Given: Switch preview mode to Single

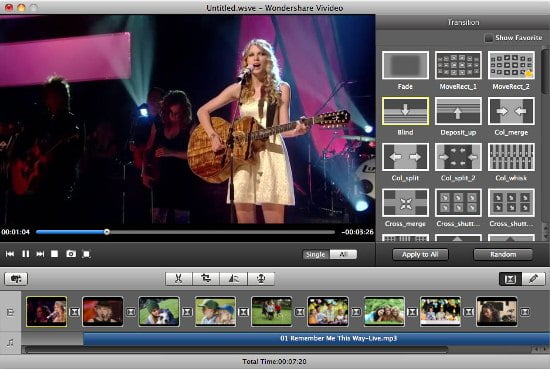Looking at the screenshot, I should [x=316, y=254].
